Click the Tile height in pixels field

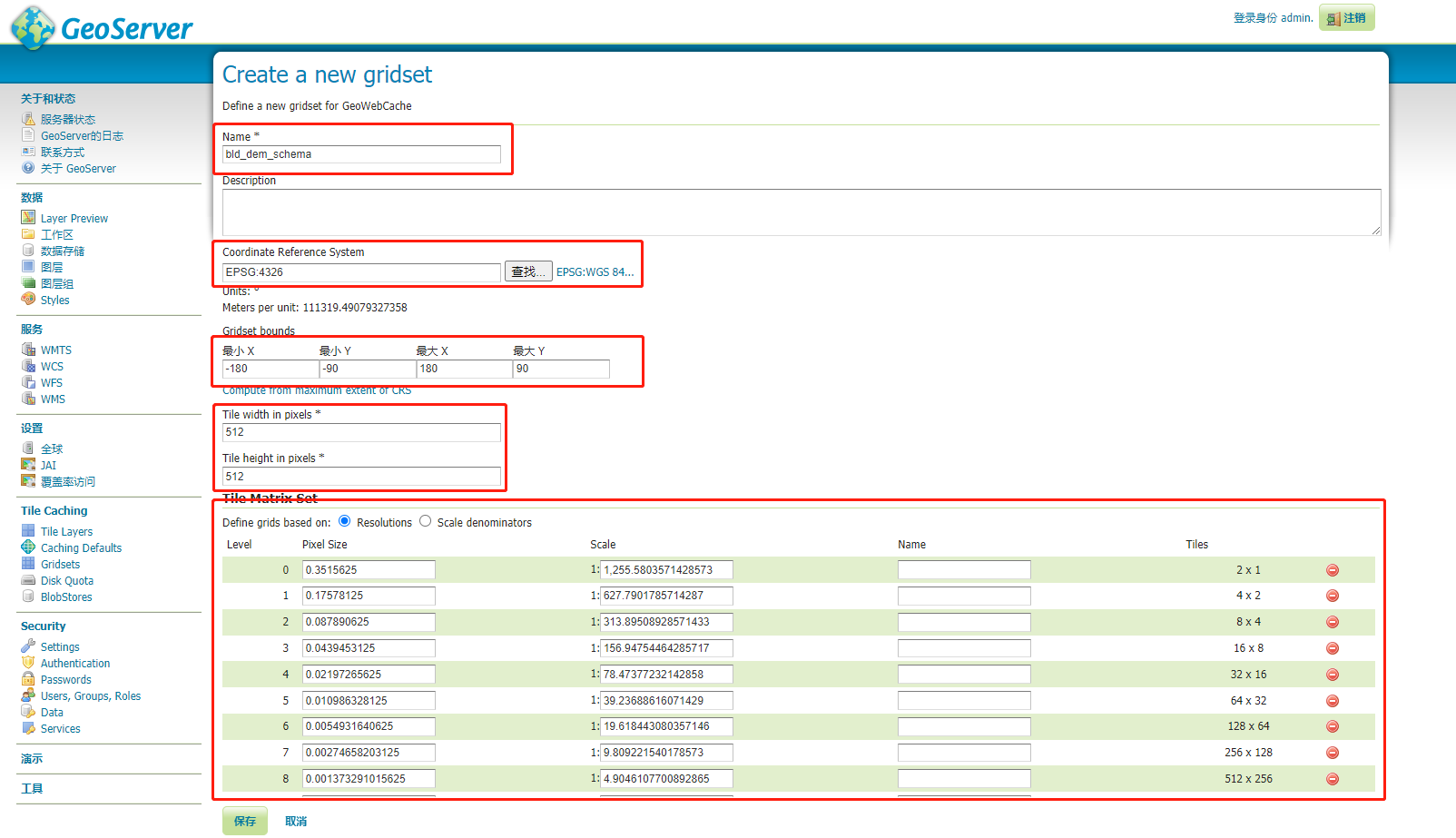point(361,477)
